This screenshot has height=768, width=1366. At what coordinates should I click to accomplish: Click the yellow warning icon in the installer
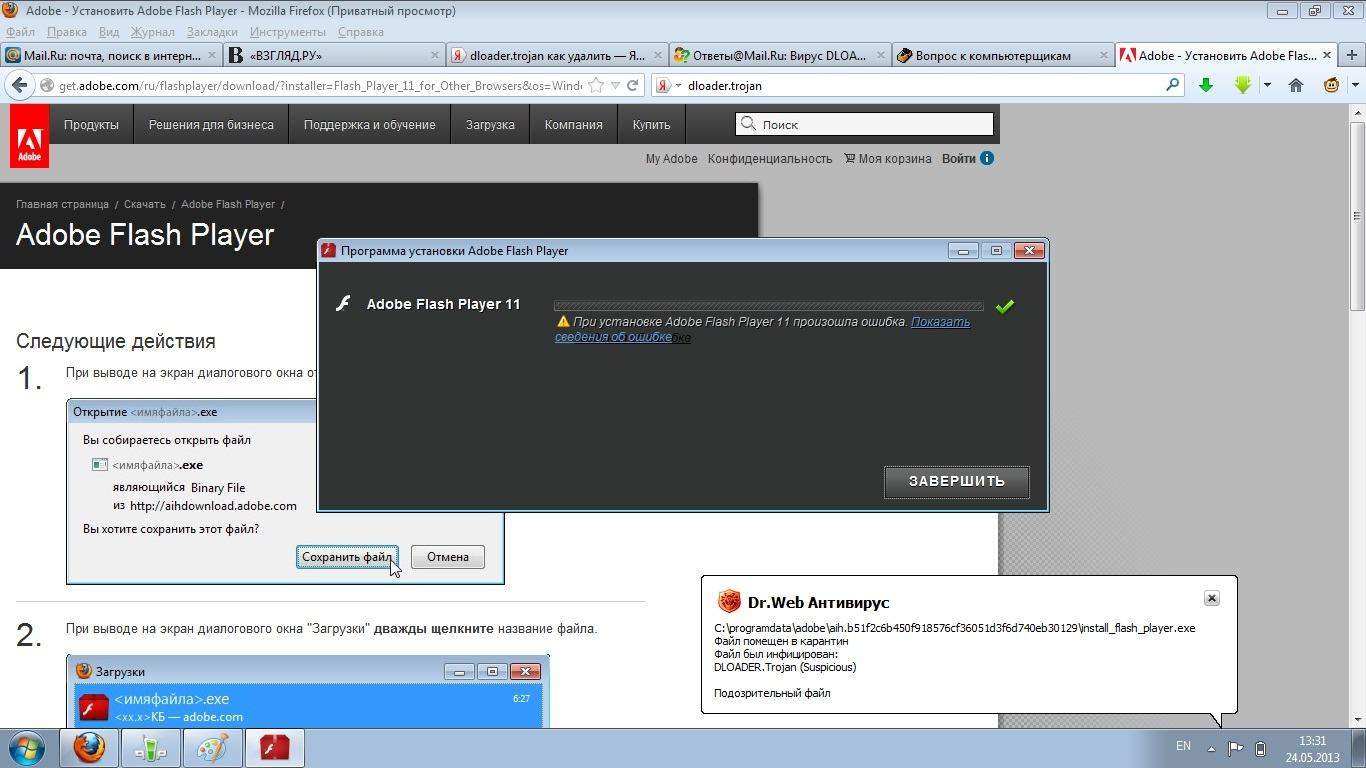[563, 322]
